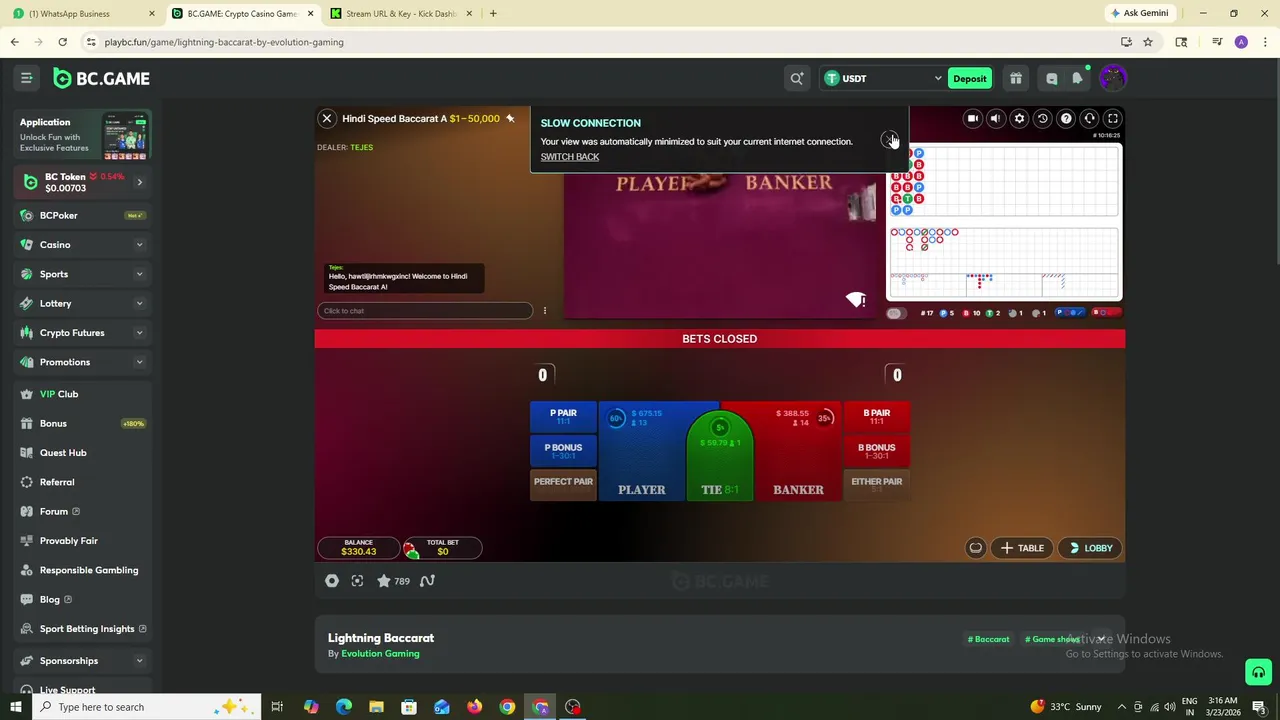Open the game history clock icon
Image resolution: width=1280 pixels, height=720 pixels.
pyautogui.click(x=1042, y=118)
